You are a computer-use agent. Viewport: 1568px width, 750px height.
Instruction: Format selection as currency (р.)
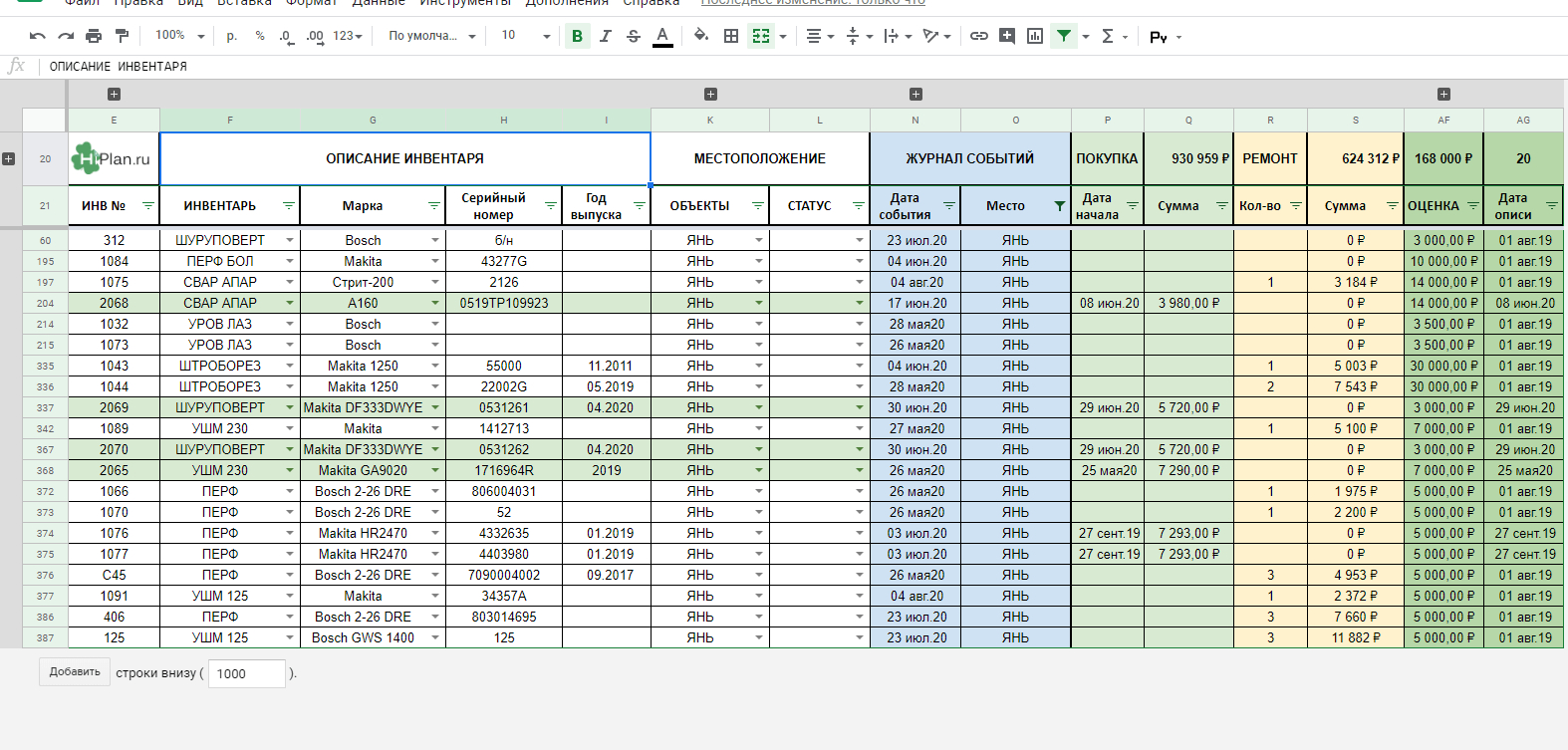click(x=232, y=36)
